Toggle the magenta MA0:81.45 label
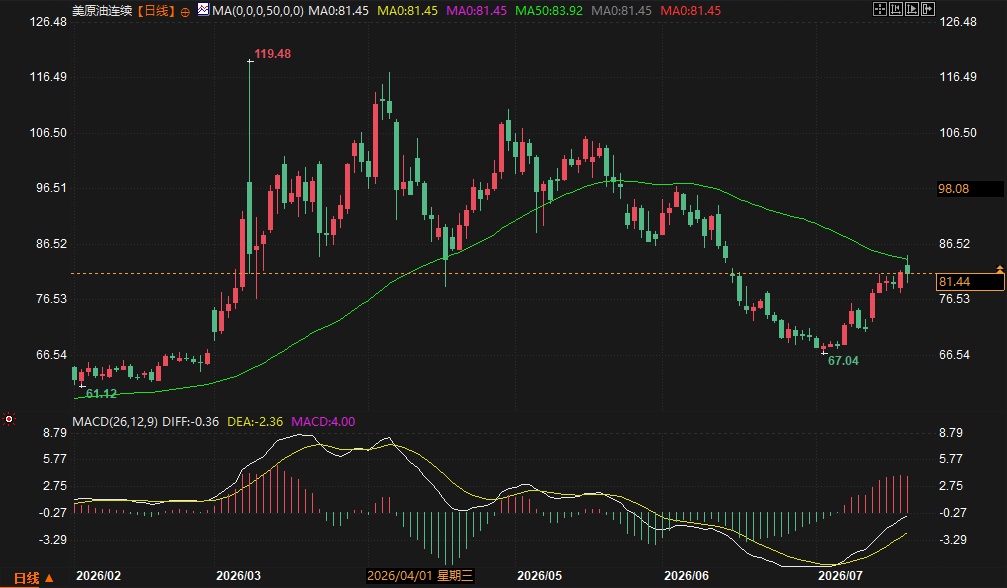Screen dimensions: 1007x588 [477, 11]
